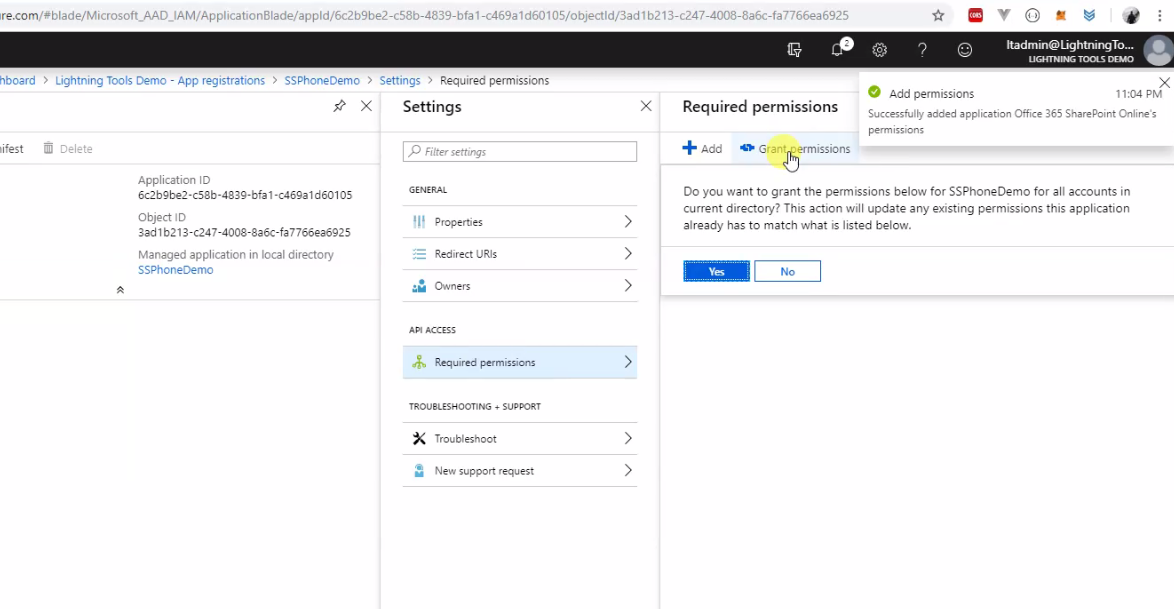
Task: Open portal settings gear
Action: click(x=880, y=50)
